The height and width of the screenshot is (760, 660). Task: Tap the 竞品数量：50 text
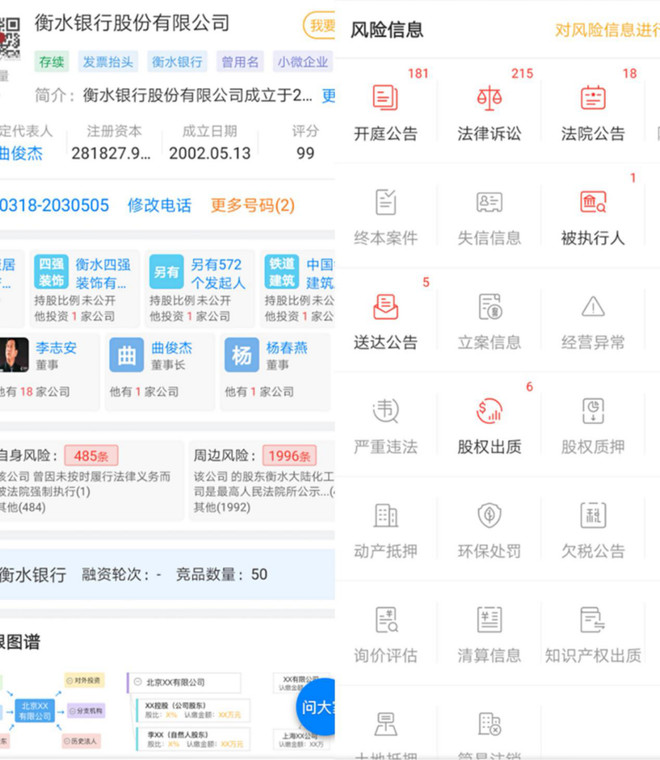(x=221, y=574)
